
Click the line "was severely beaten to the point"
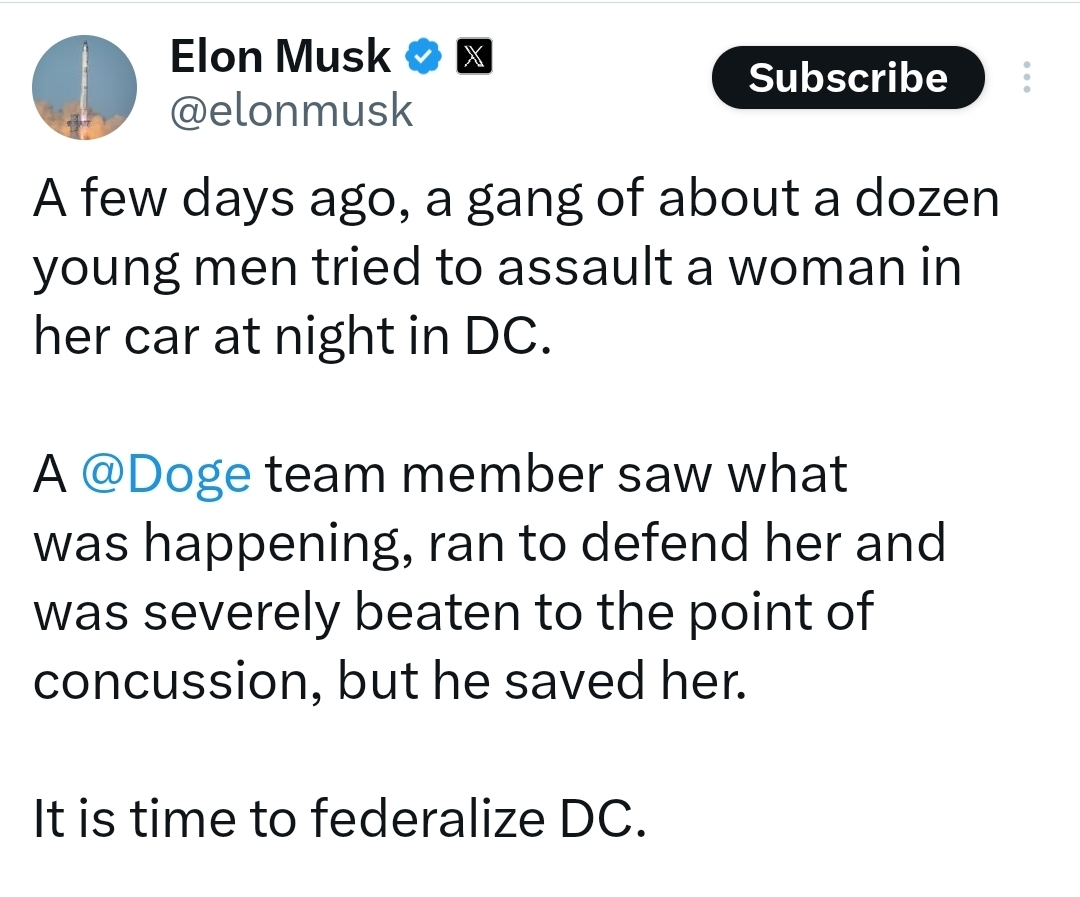tap(453, 612)
